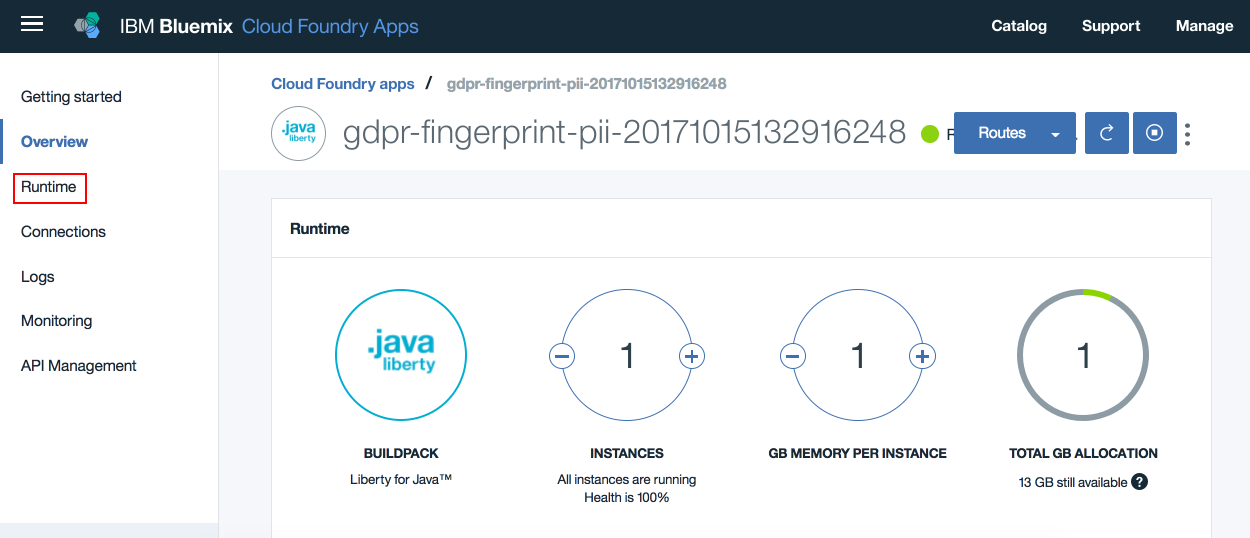Click the IBM Bluemix header text
The width and height of the screenshot is (1250, 538).
pyautogui.click(x=176, y=26)
